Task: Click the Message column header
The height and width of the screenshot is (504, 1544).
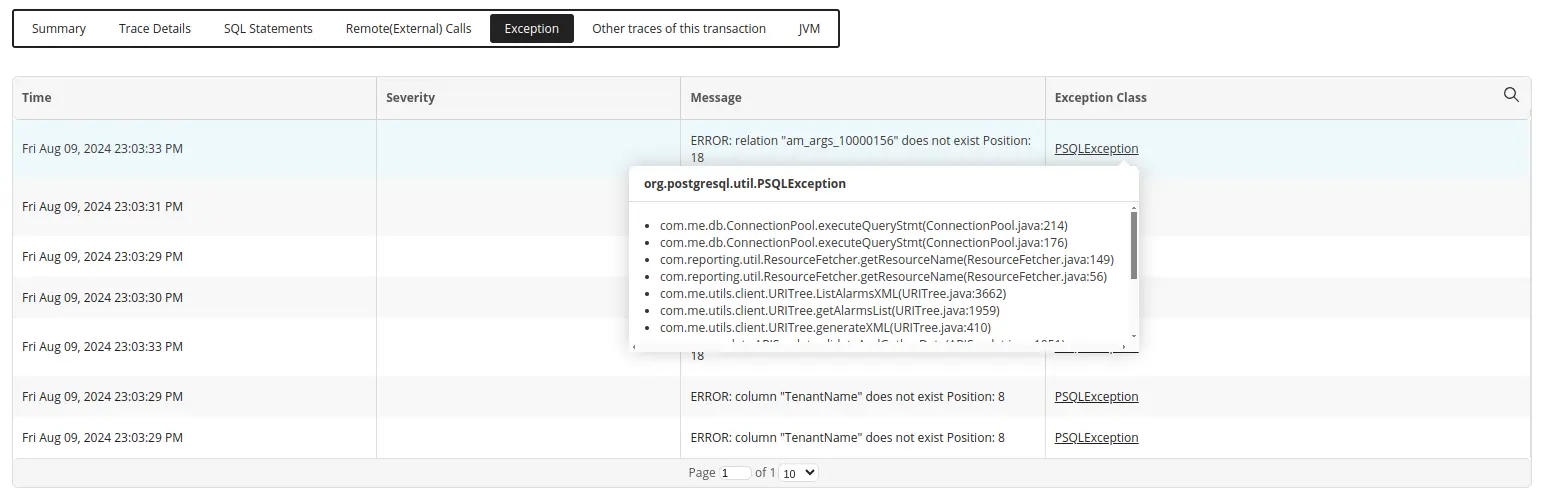Action: [x=716, y=98]
